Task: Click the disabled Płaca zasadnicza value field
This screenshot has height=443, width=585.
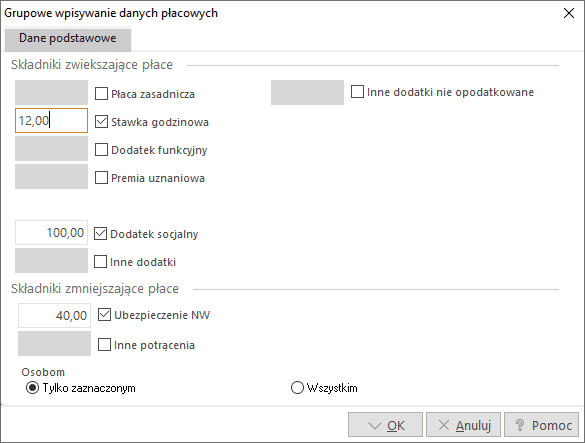Action: pos(51,92)
